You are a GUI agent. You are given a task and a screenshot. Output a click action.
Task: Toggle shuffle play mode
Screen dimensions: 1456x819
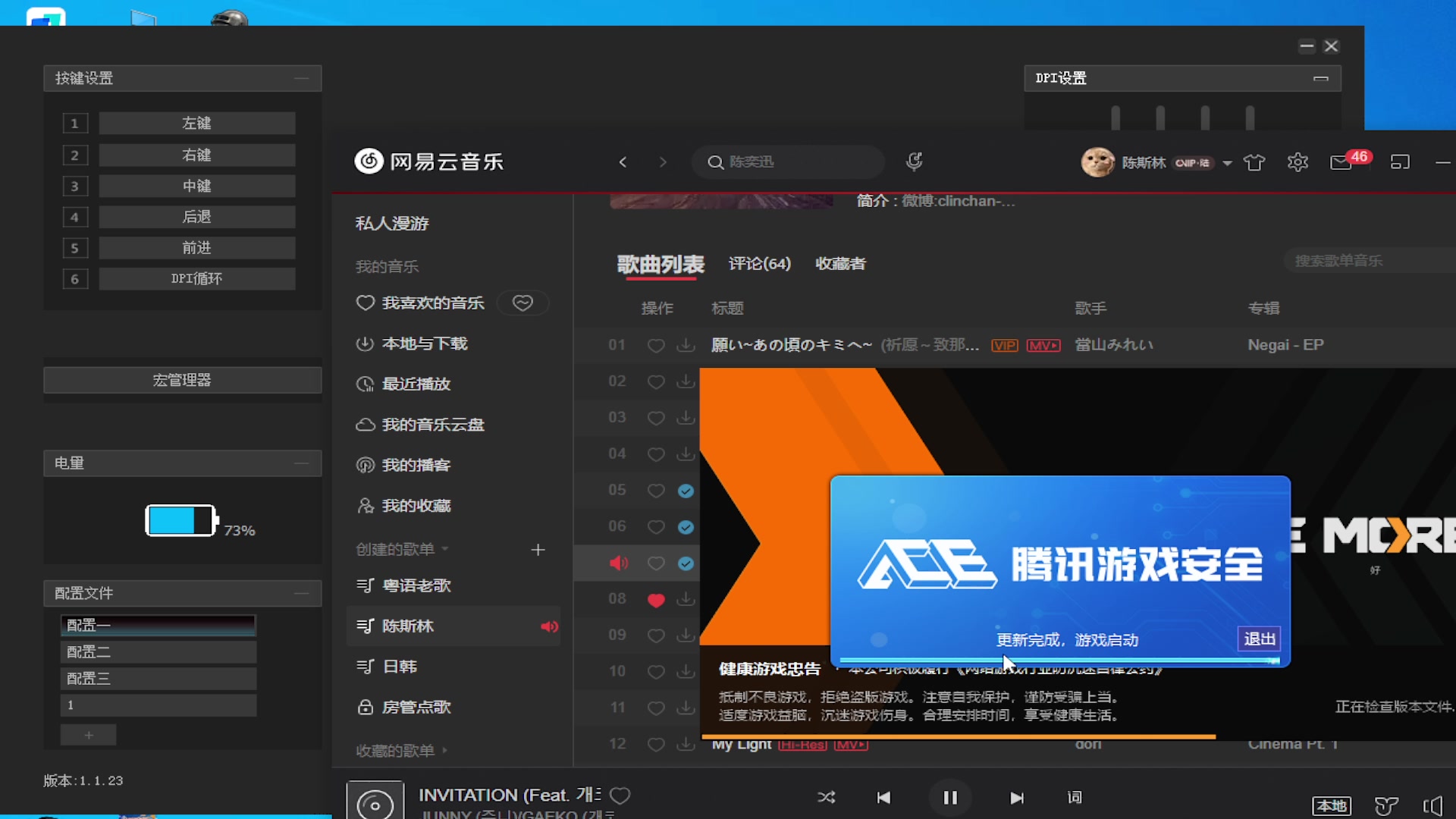(x=826, y=797)
